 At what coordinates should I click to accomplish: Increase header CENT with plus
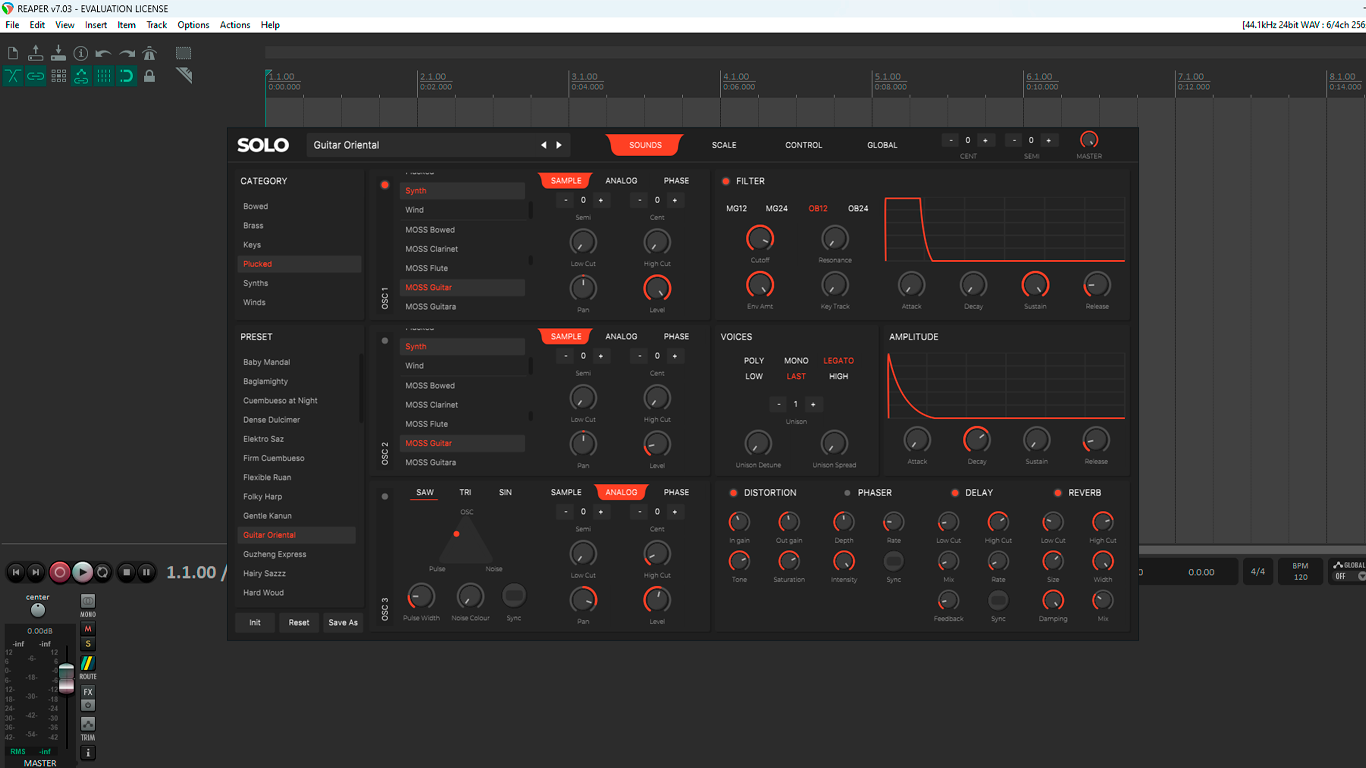[985, 141]
